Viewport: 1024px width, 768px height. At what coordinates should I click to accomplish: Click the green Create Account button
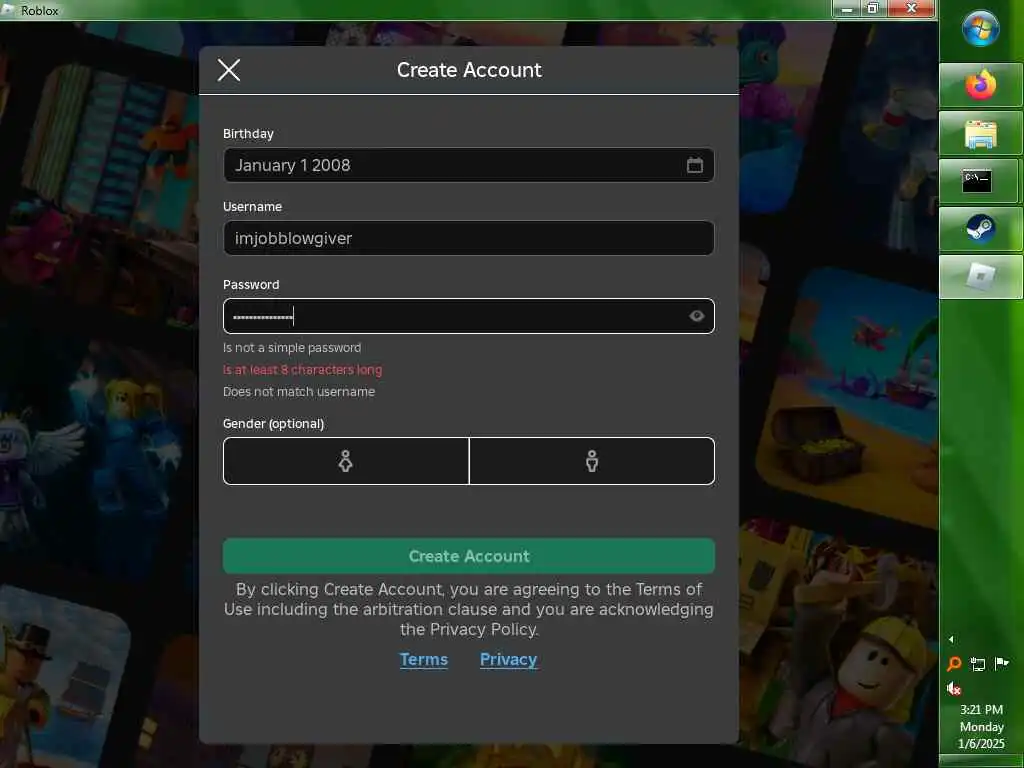pos(468,556)
